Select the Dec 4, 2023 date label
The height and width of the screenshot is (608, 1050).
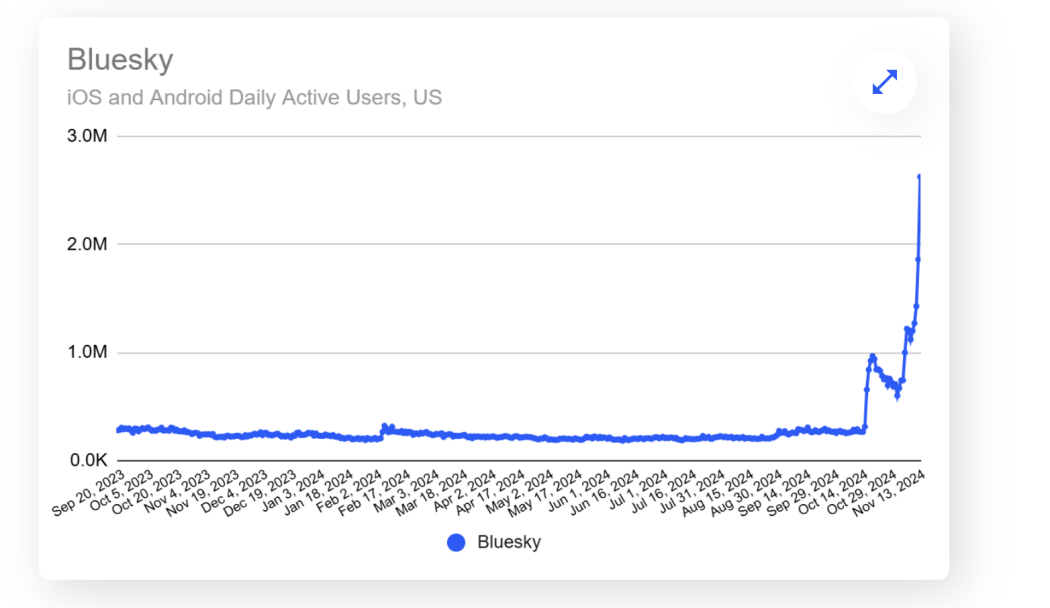click(234, 491)
